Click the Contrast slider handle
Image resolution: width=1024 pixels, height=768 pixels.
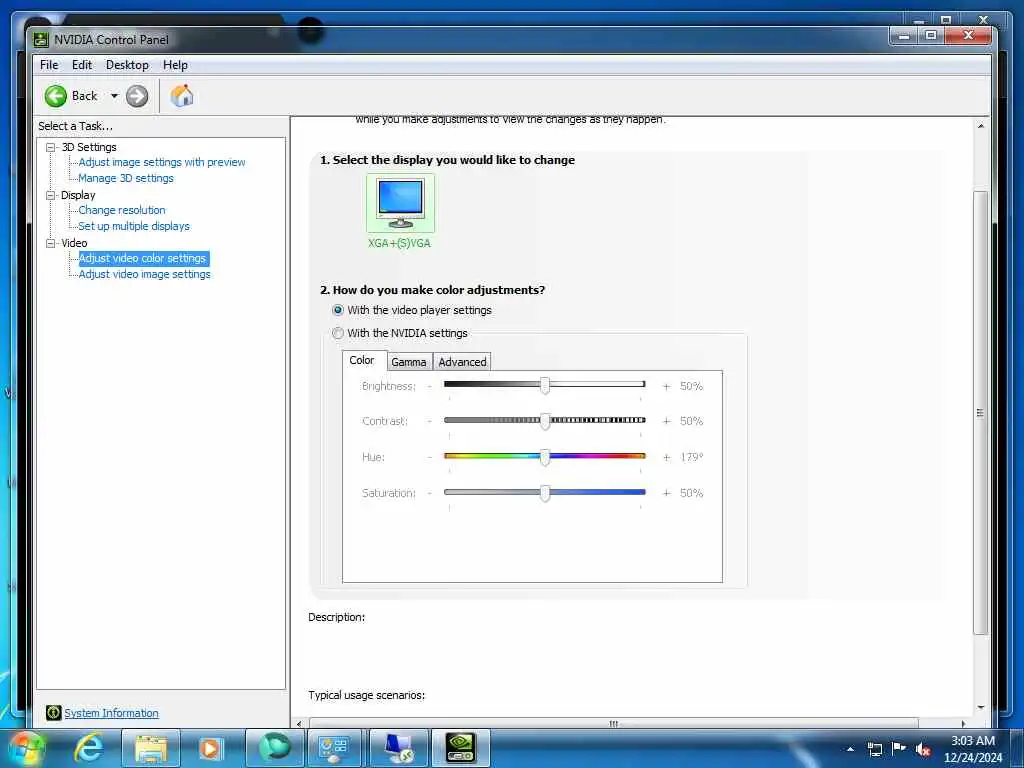pos(545,421)
